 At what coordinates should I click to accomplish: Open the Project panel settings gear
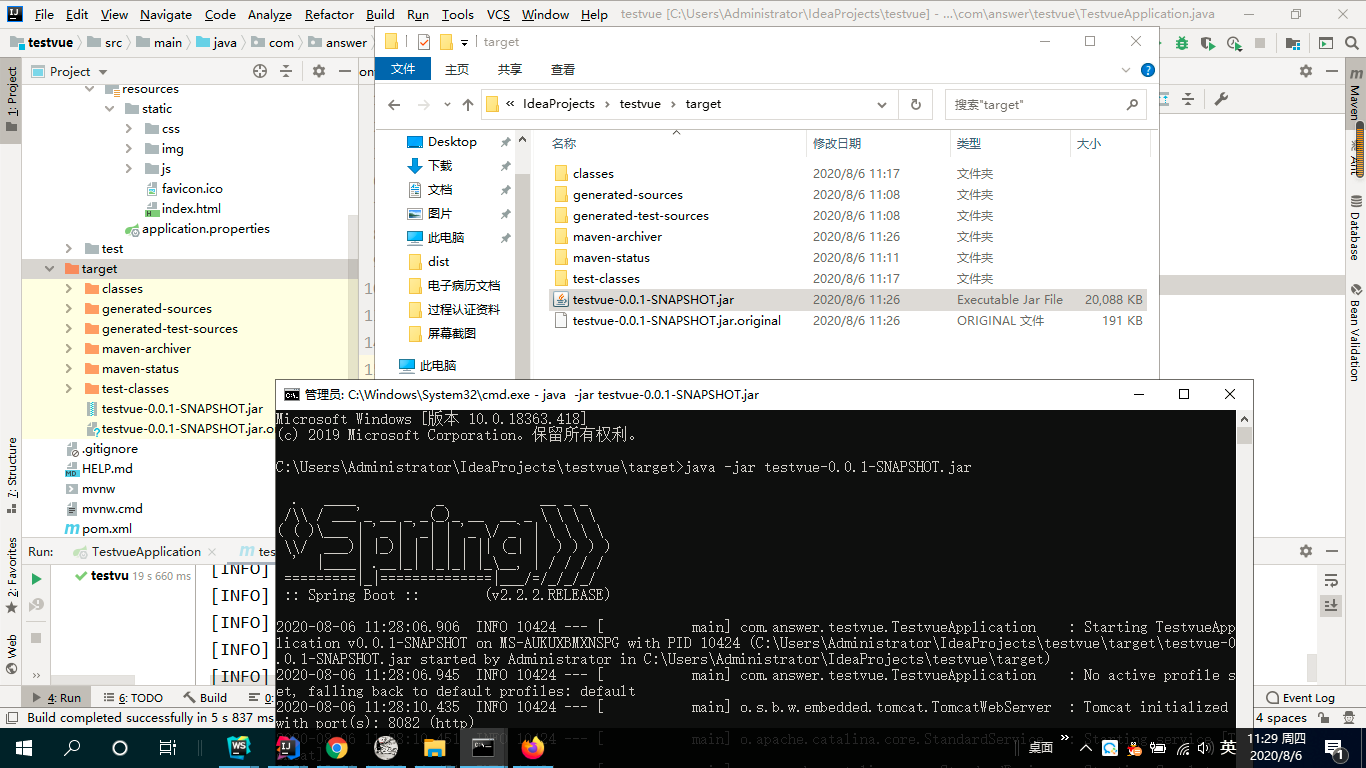click(319, 71)
